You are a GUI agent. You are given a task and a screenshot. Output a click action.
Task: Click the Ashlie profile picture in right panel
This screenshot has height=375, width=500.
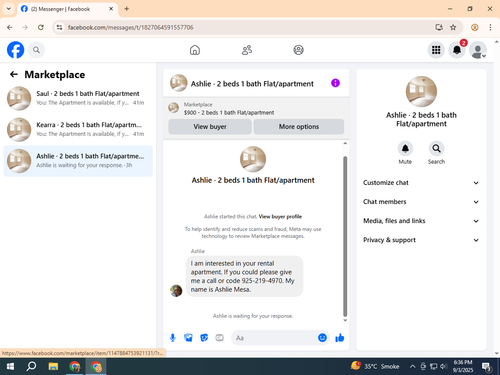pos(421,92)
